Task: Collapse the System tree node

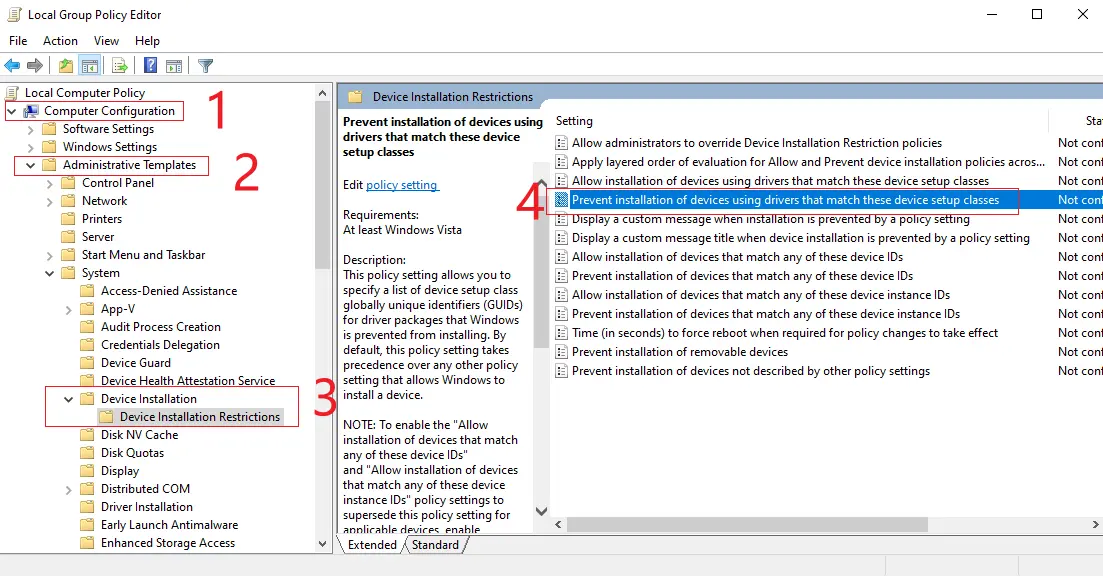Action: click(x=48, y=272)
